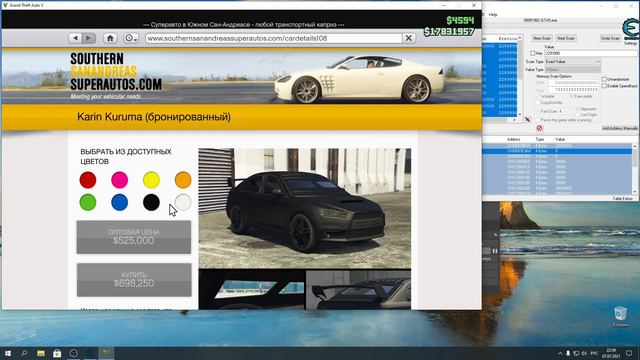
Task: Click the red clear-list icon in Cheat Engine
Action: tap(539, 128)
